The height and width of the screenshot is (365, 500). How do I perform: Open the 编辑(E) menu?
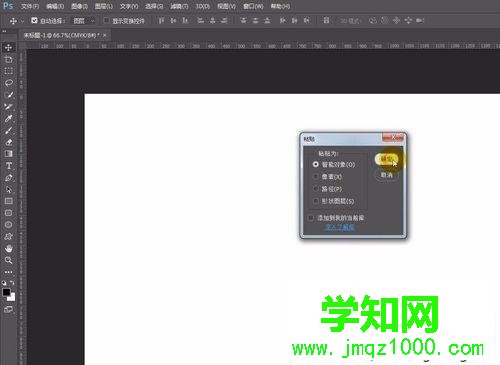pyautogui.click(x=55, y=6)
